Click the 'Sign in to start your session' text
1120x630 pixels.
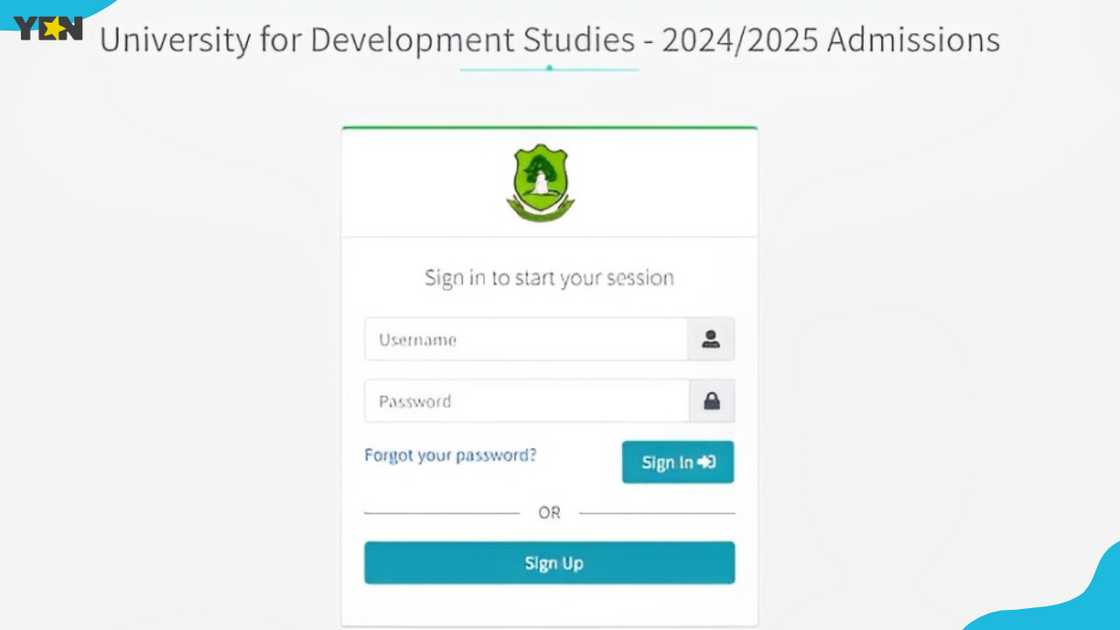tap(549, 278)
